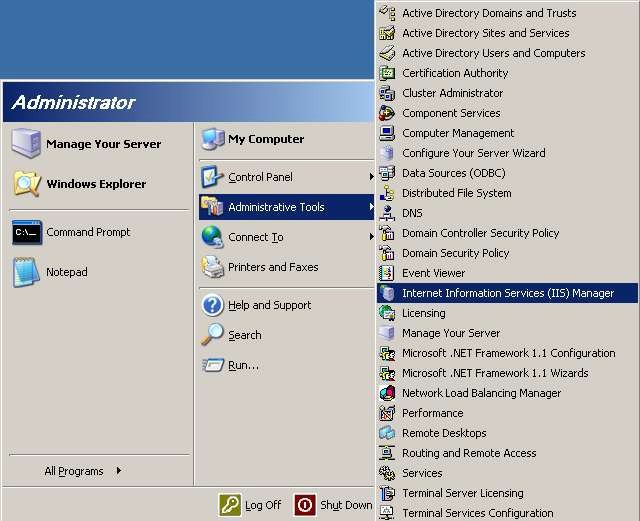Click the Distributed File System icon
This screenshot has height=521, width=640.
387,193
